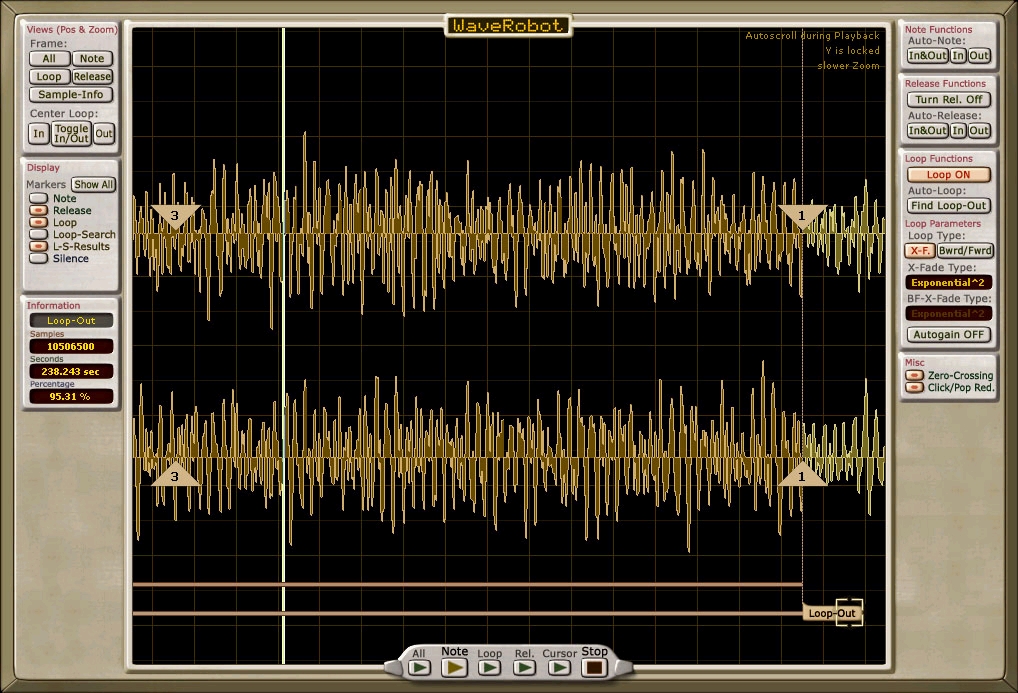Click marker 3 triangle on the upper waveform
The width and height of the screenshot is (1018, 693).
coord(175,217)
